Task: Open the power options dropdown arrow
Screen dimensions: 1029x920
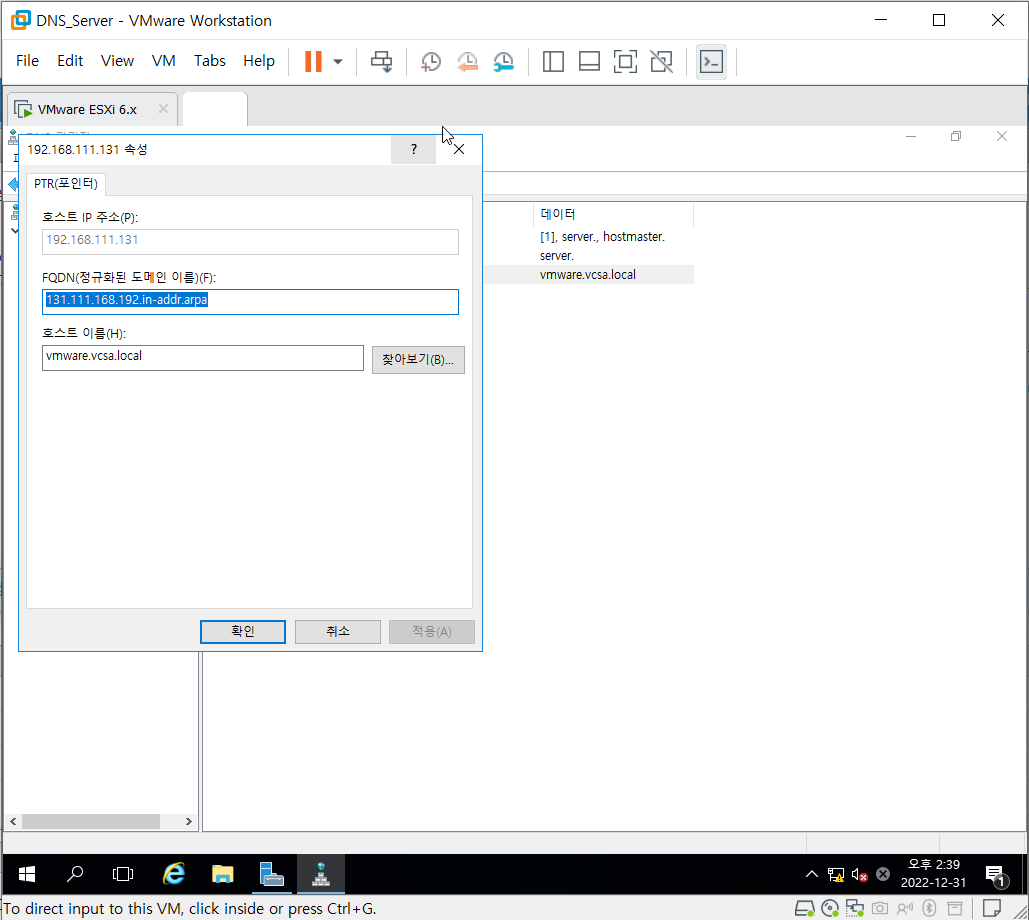Action: 338,62
